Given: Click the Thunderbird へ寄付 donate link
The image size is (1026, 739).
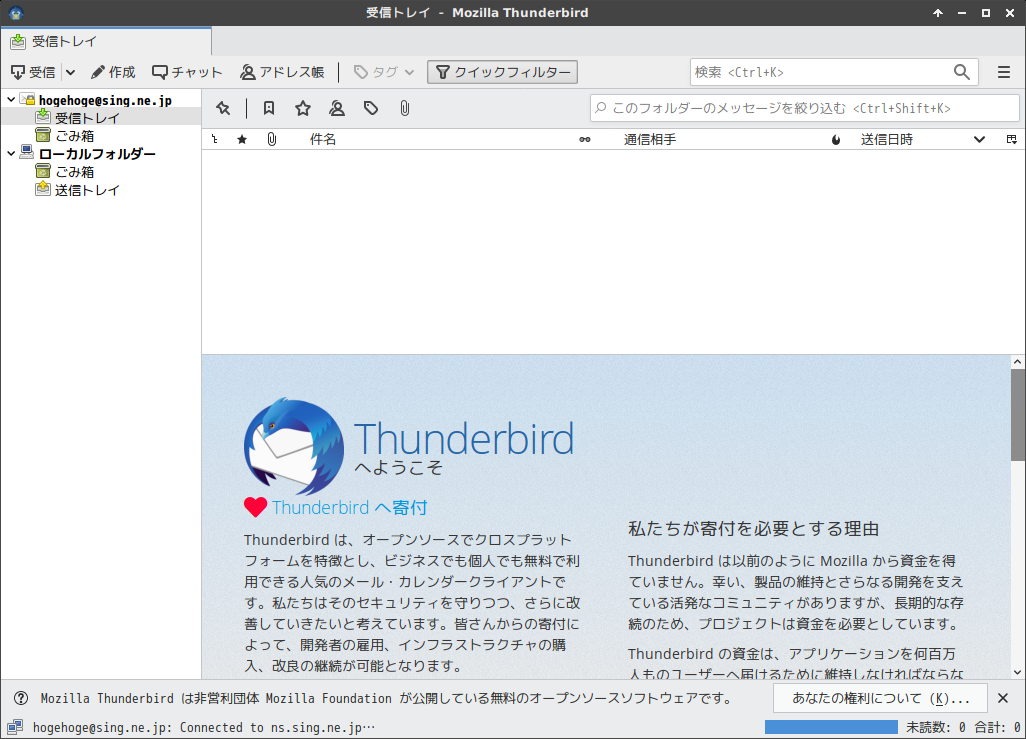Looking at the screenshot, I should [x=349, y=507].
